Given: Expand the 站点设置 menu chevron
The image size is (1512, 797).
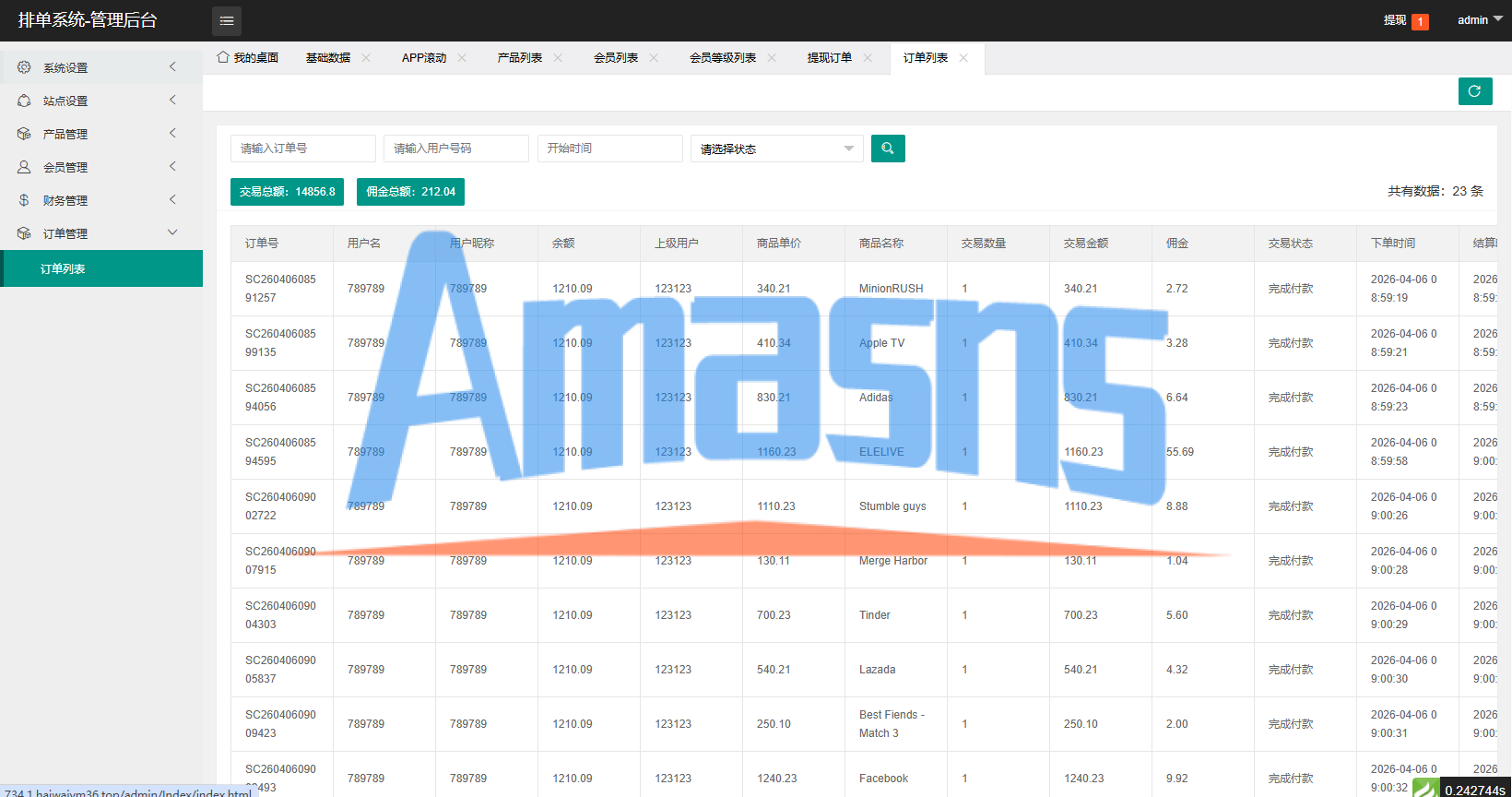Looking at the screenshot, I should (x=172, y=100).
